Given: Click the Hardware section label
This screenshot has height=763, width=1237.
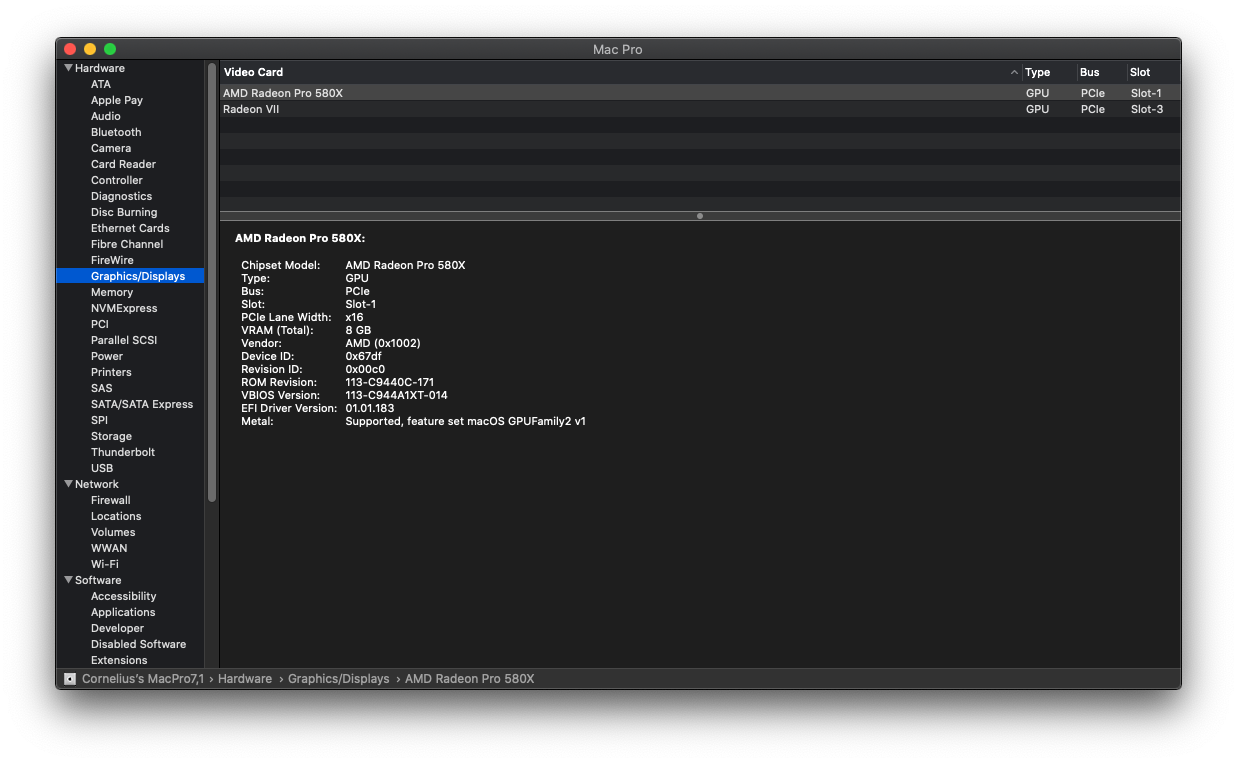Looking at the screenshot, I should click(x=100, y=68).
